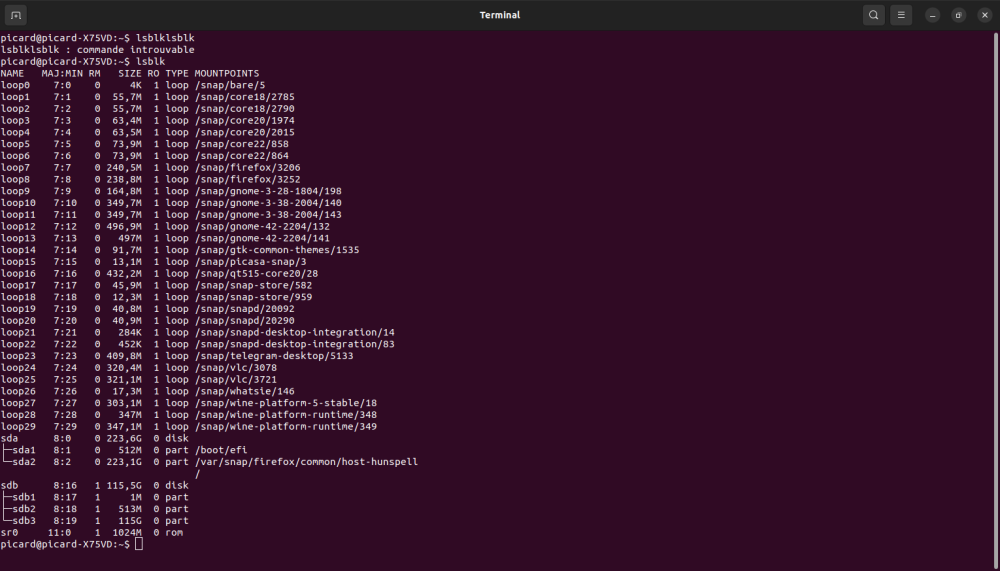Maximize the Terminal window

click(959, 15)
